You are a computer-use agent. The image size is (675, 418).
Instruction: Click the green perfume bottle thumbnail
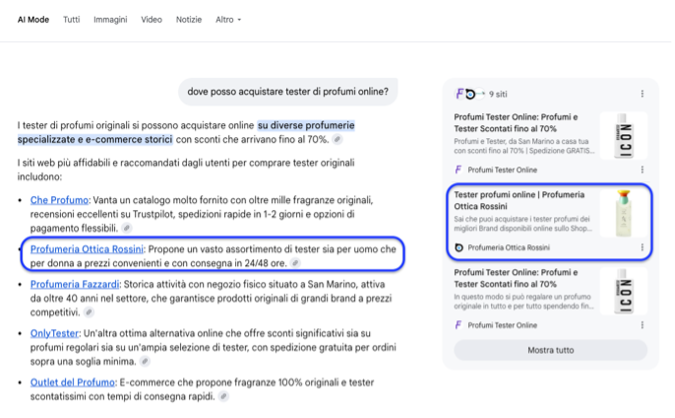(x=623, y=214)
